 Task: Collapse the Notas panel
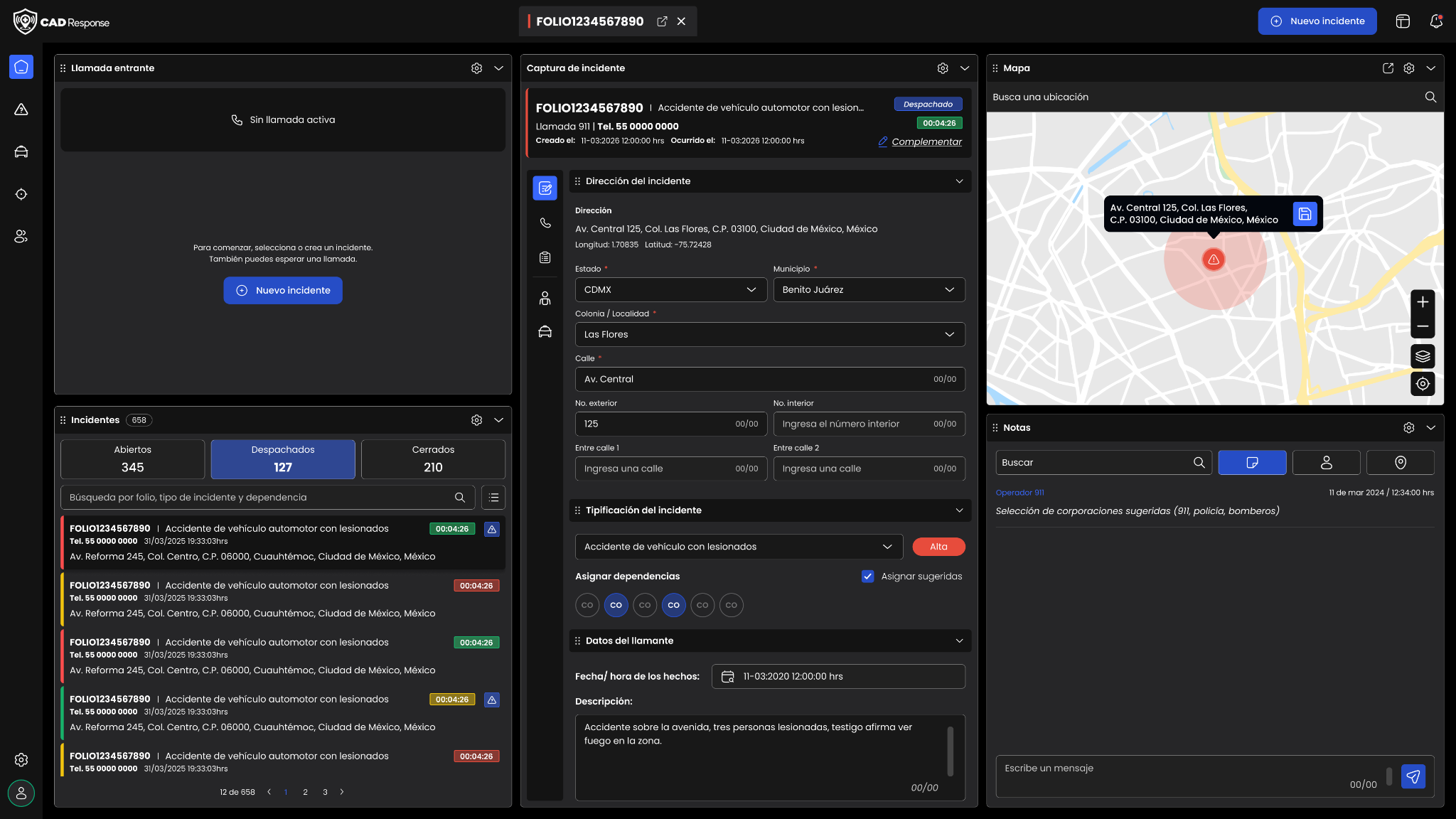tap(1431, 427)
